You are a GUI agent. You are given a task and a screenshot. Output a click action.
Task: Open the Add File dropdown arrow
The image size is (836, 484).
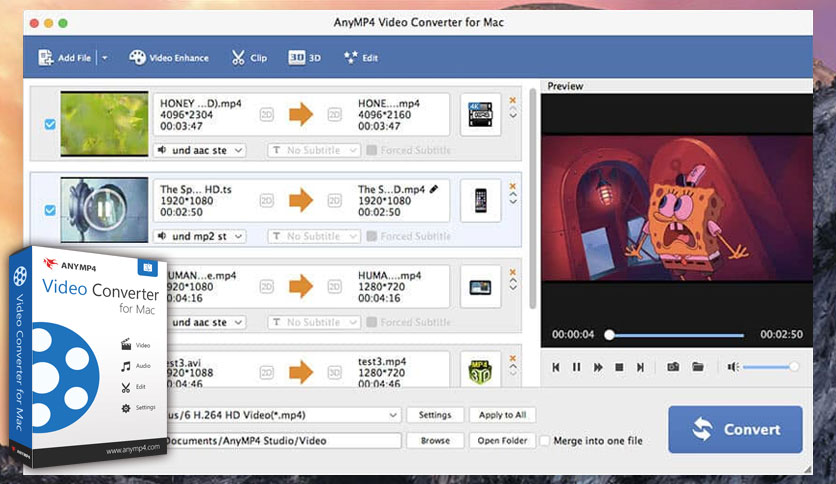(x=105, y=58)
